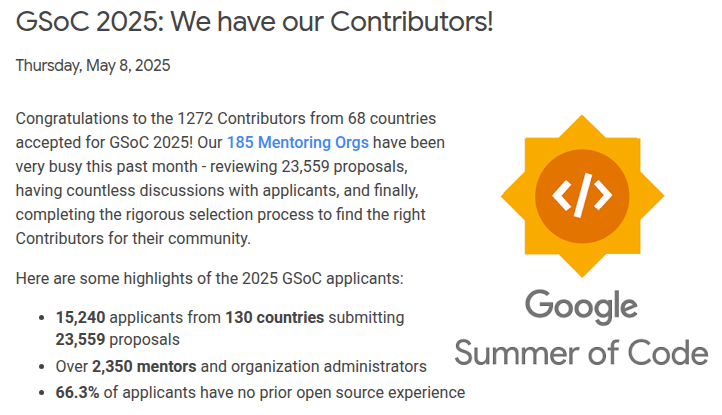The height and width of the screenshot is (415, 722).
Task: Click the Here are some highlights sentence
Action: coord(210,279)
